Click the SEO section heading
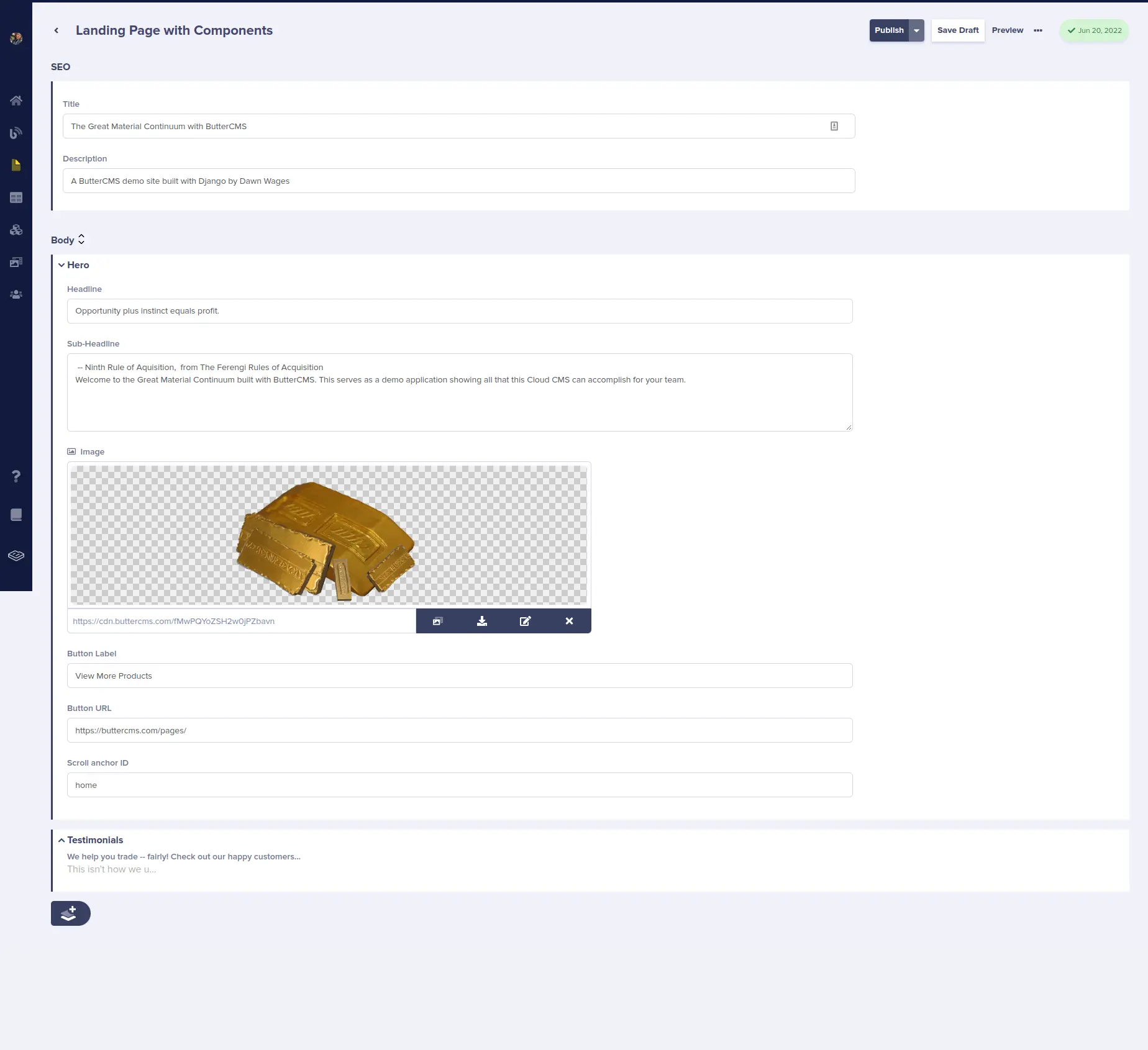The height and width of the screenshot is (1050, 1148). click(60, 67)
